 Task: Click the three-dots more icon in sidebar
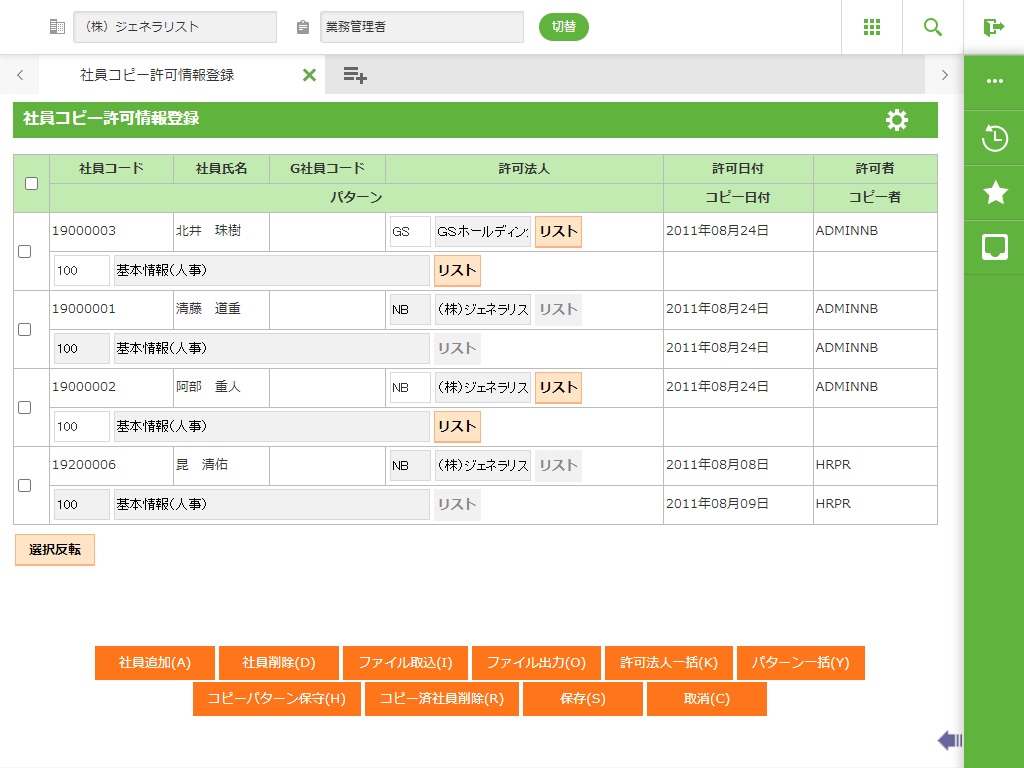click(994, 81)
